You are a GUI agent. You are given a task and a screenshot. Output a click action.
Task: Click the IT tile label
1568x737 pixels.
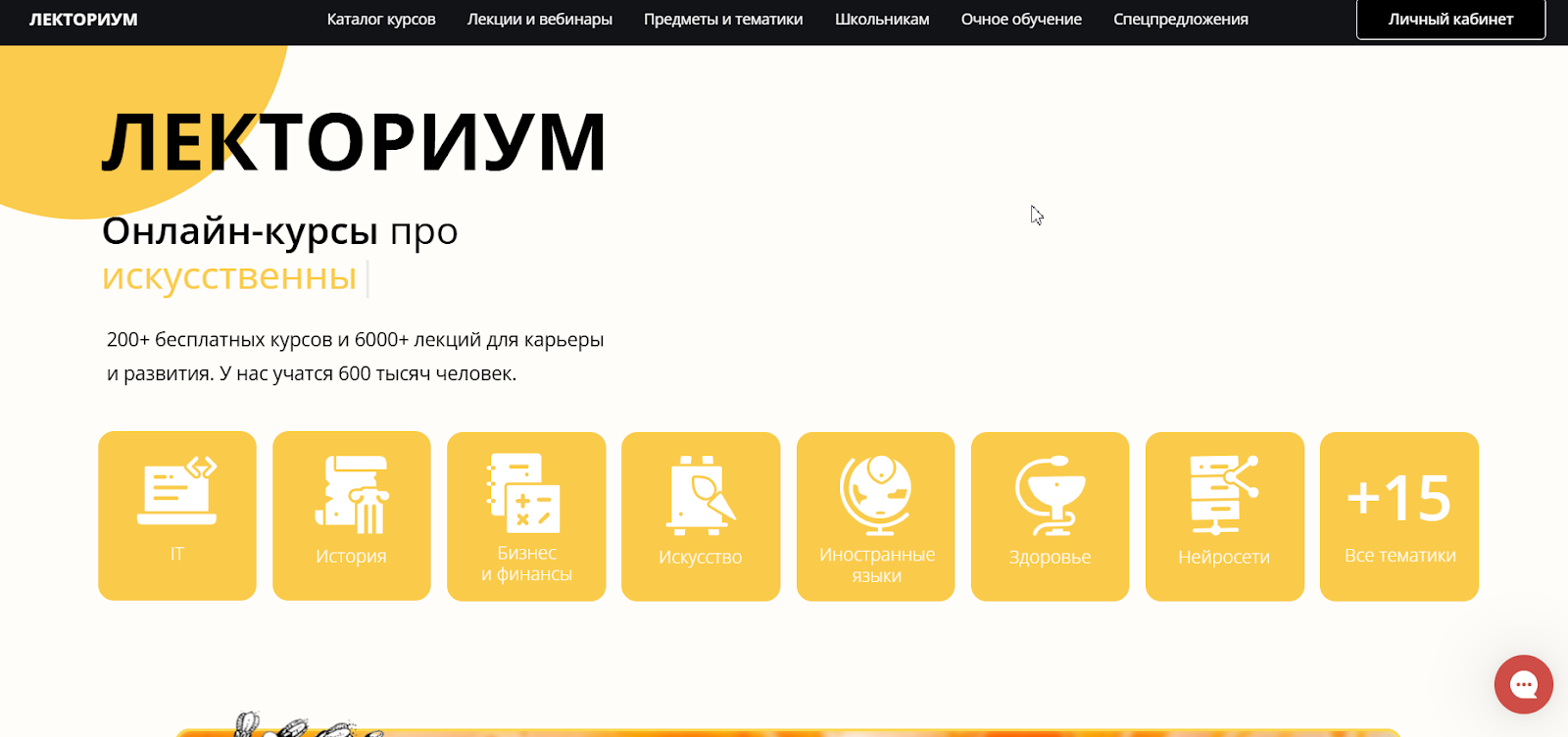(177, 555)
